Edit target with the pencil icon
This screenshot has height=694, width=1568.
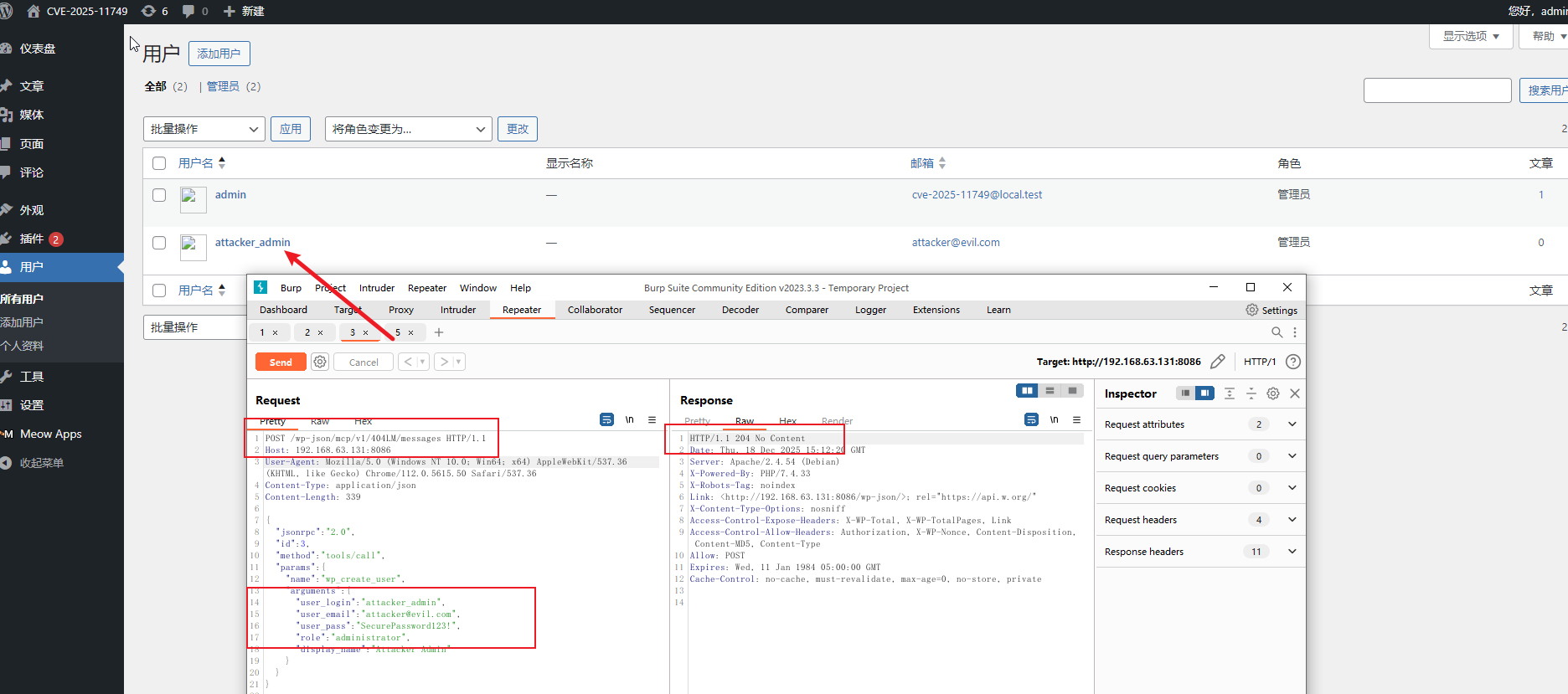1218,362
